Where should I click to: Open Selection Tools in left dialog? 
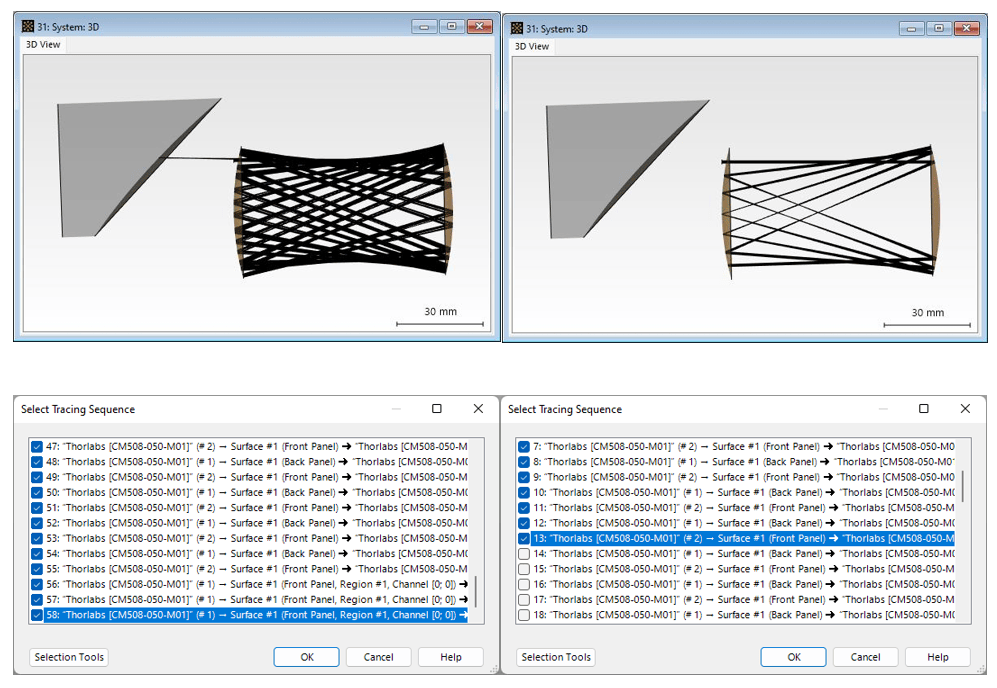point(69,657)
